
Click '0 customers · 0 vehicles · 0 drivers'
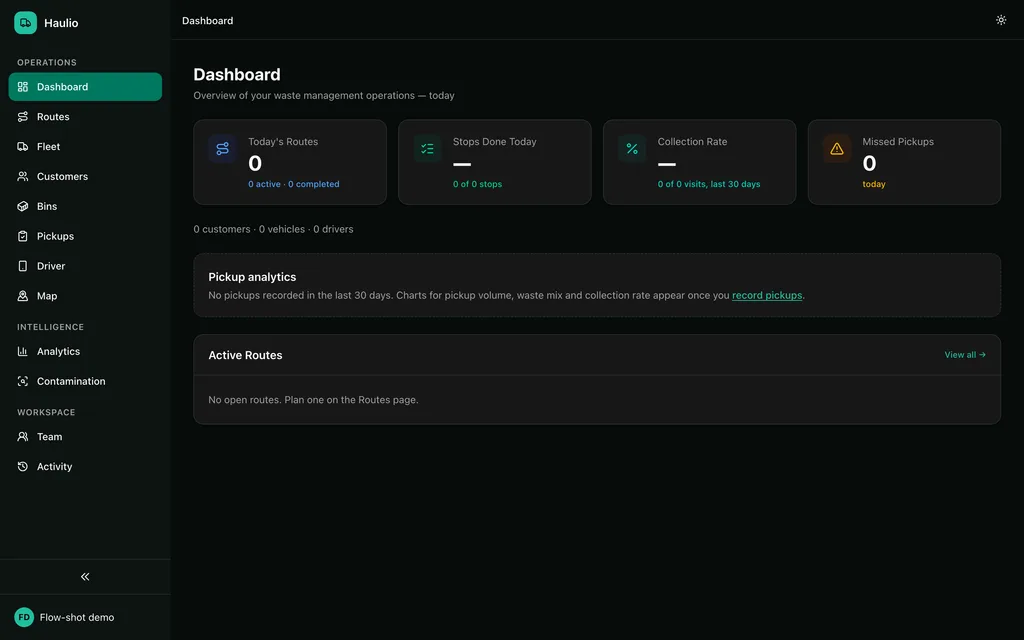click(x=273, y=229)
